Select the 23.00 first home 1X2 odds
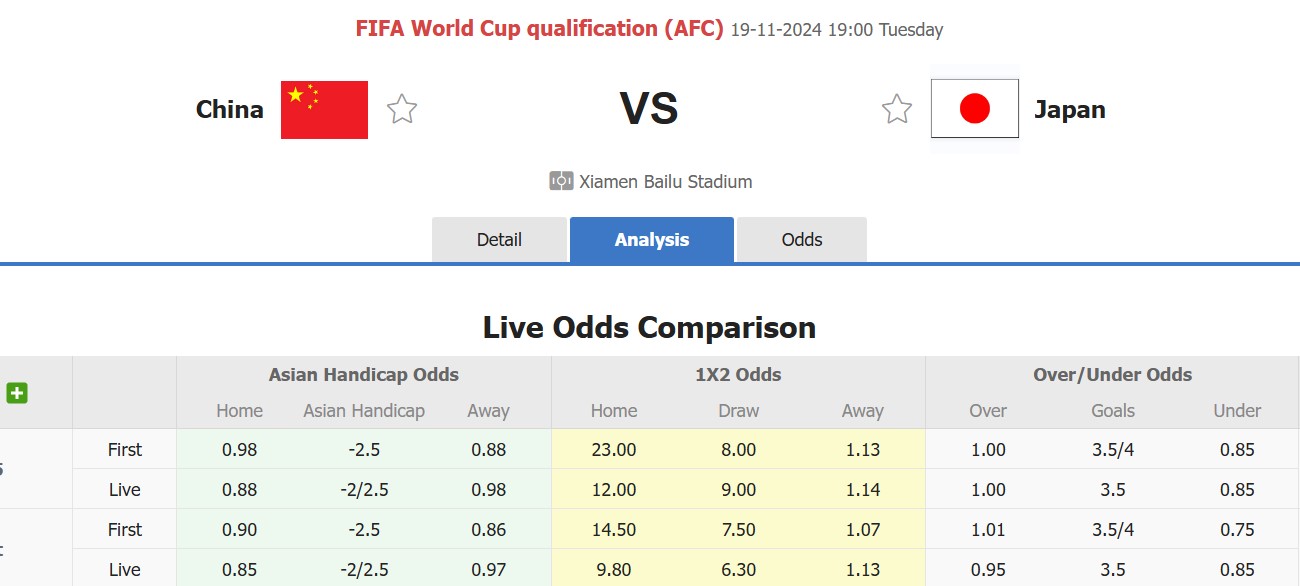This screenshot has width=1300, height=586. tap(614, 450)
